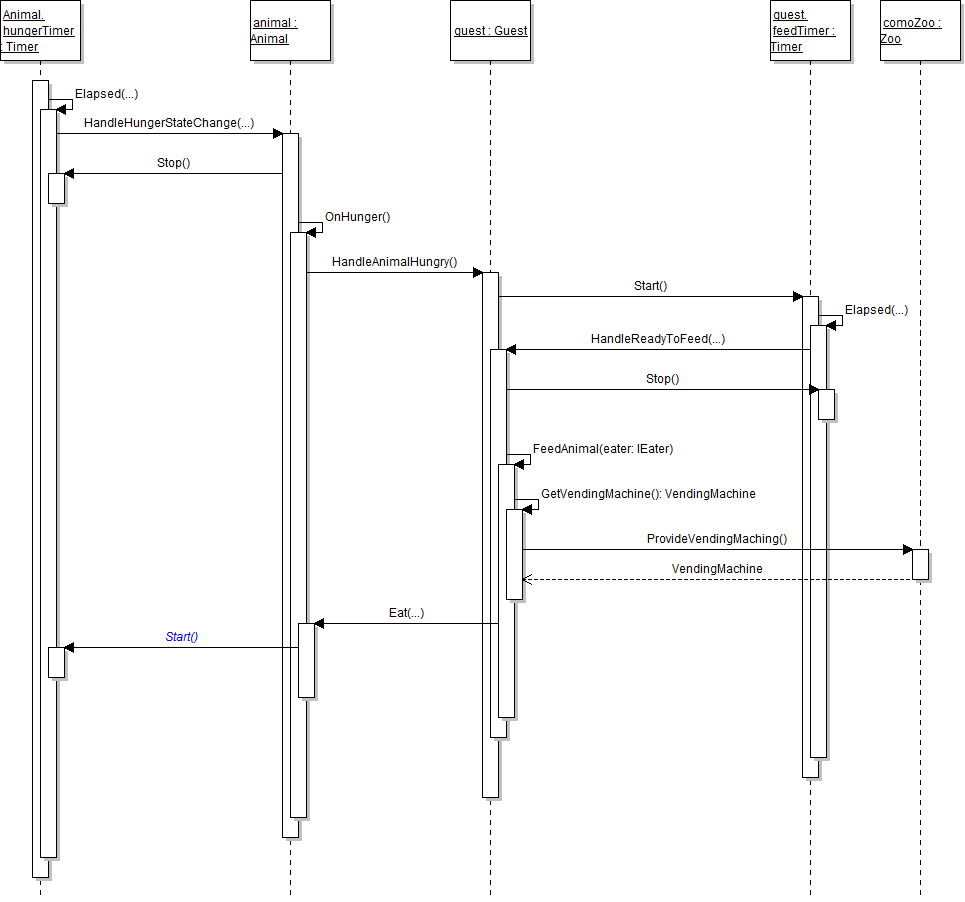
Task: Select the guest : Guest lifeline header
Action: (490, 31)
